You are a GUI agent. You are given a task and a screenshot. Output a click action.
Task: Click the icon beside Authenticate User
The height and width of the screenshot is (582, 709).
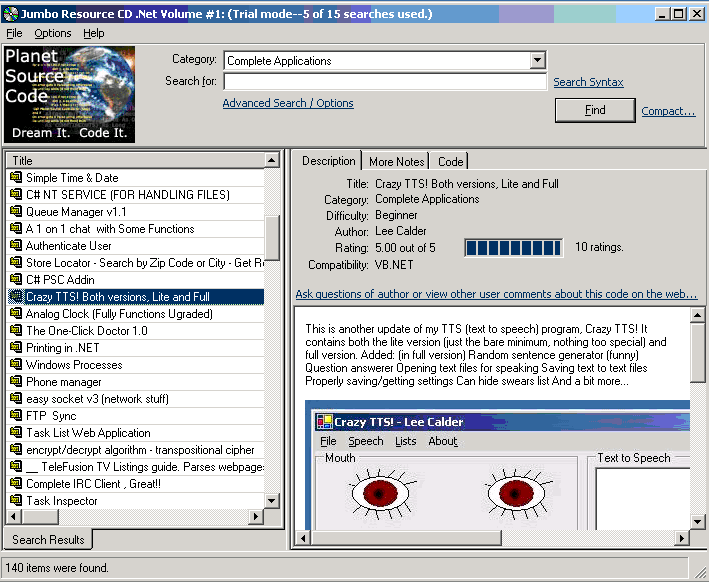click(x=16, y=246)
